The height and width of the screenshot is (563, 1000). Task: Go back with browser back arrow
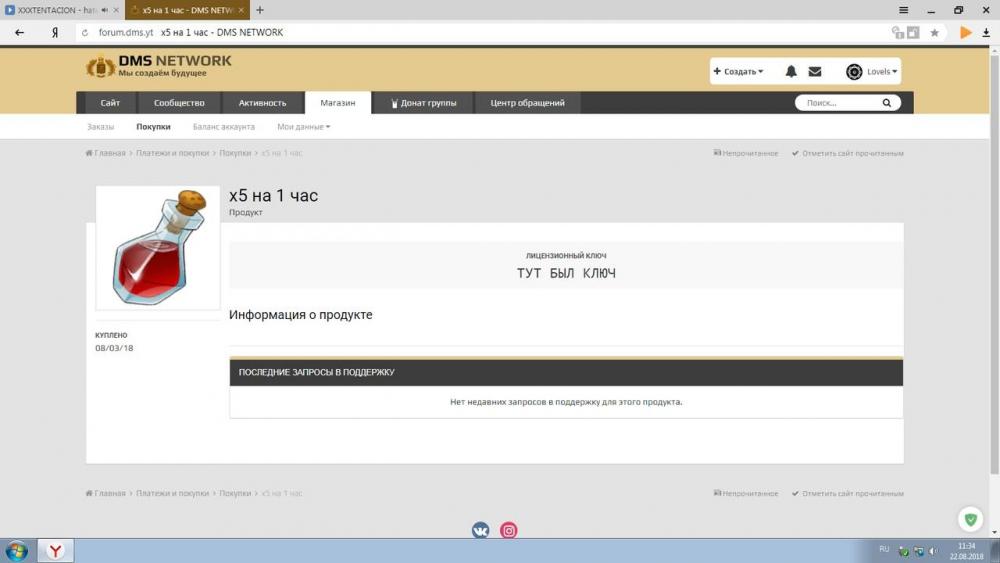click(x=19, y=33)
